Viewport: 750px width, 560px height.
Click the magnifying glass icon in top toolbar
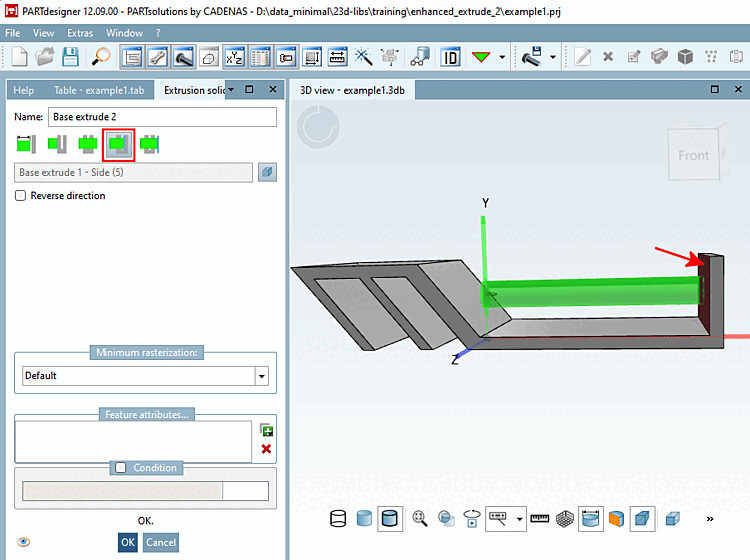click(101, 57)
